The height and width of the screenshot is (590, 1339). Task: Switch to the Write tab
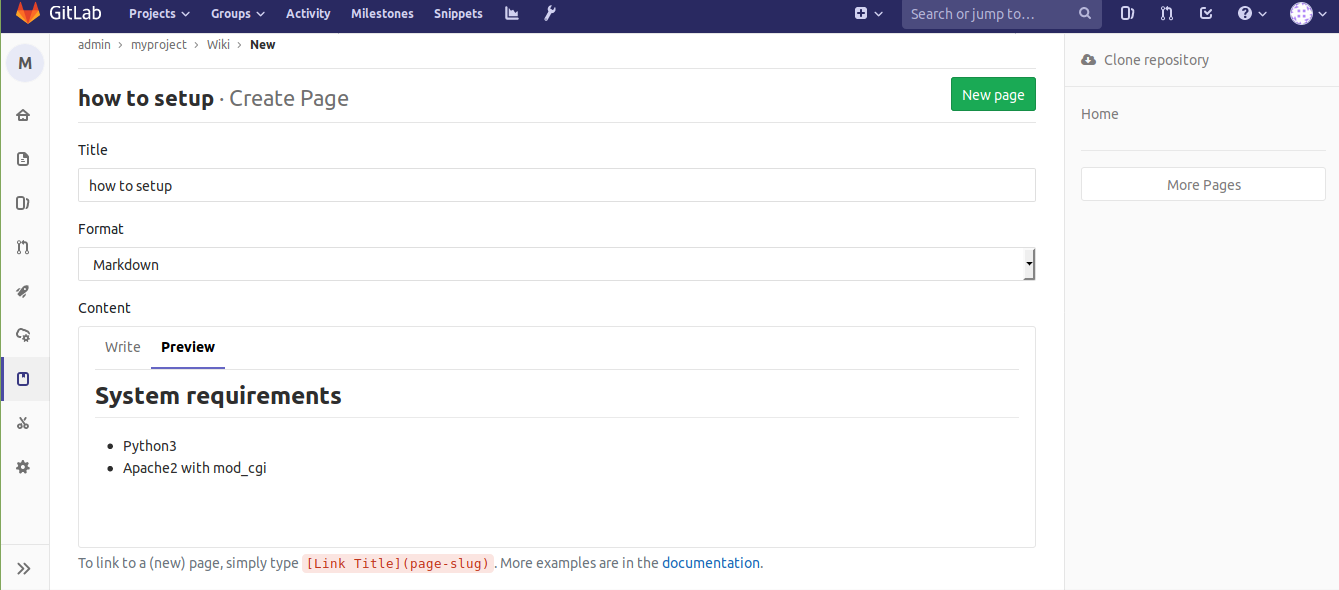pos(123,347)
